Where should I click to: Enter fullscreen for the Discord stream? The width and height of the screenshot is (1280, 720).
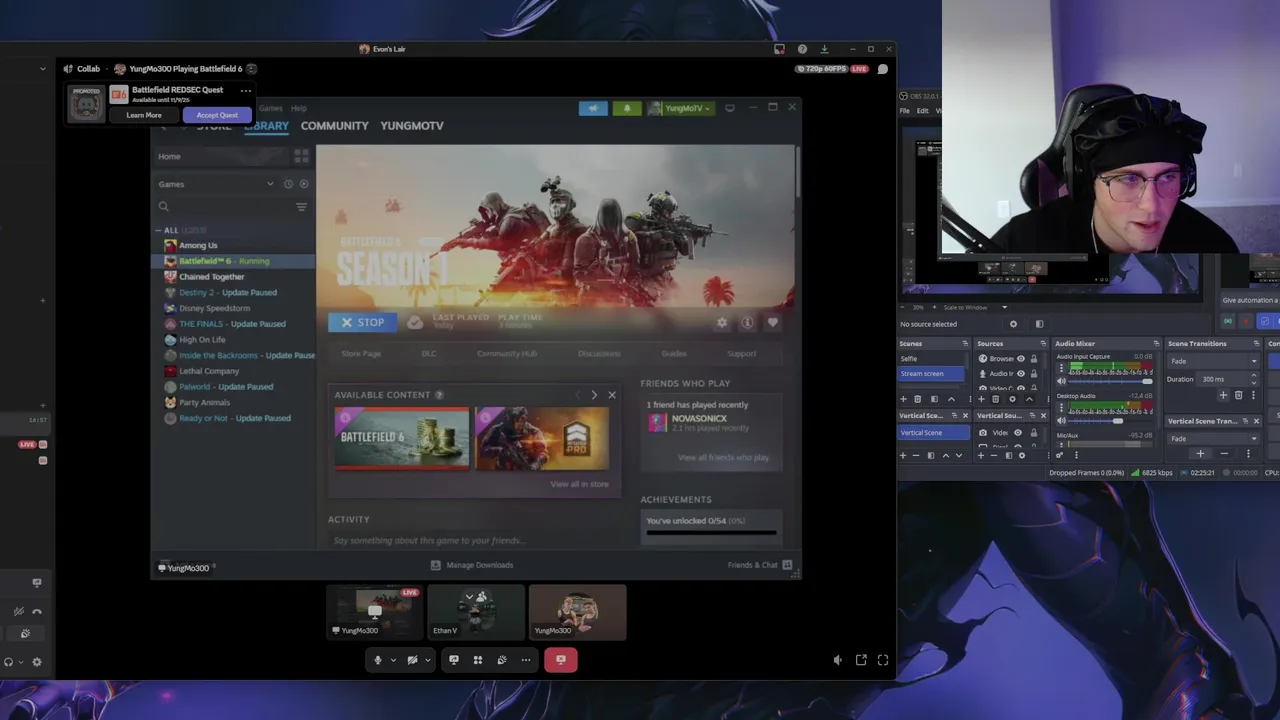tap(883, 660)
